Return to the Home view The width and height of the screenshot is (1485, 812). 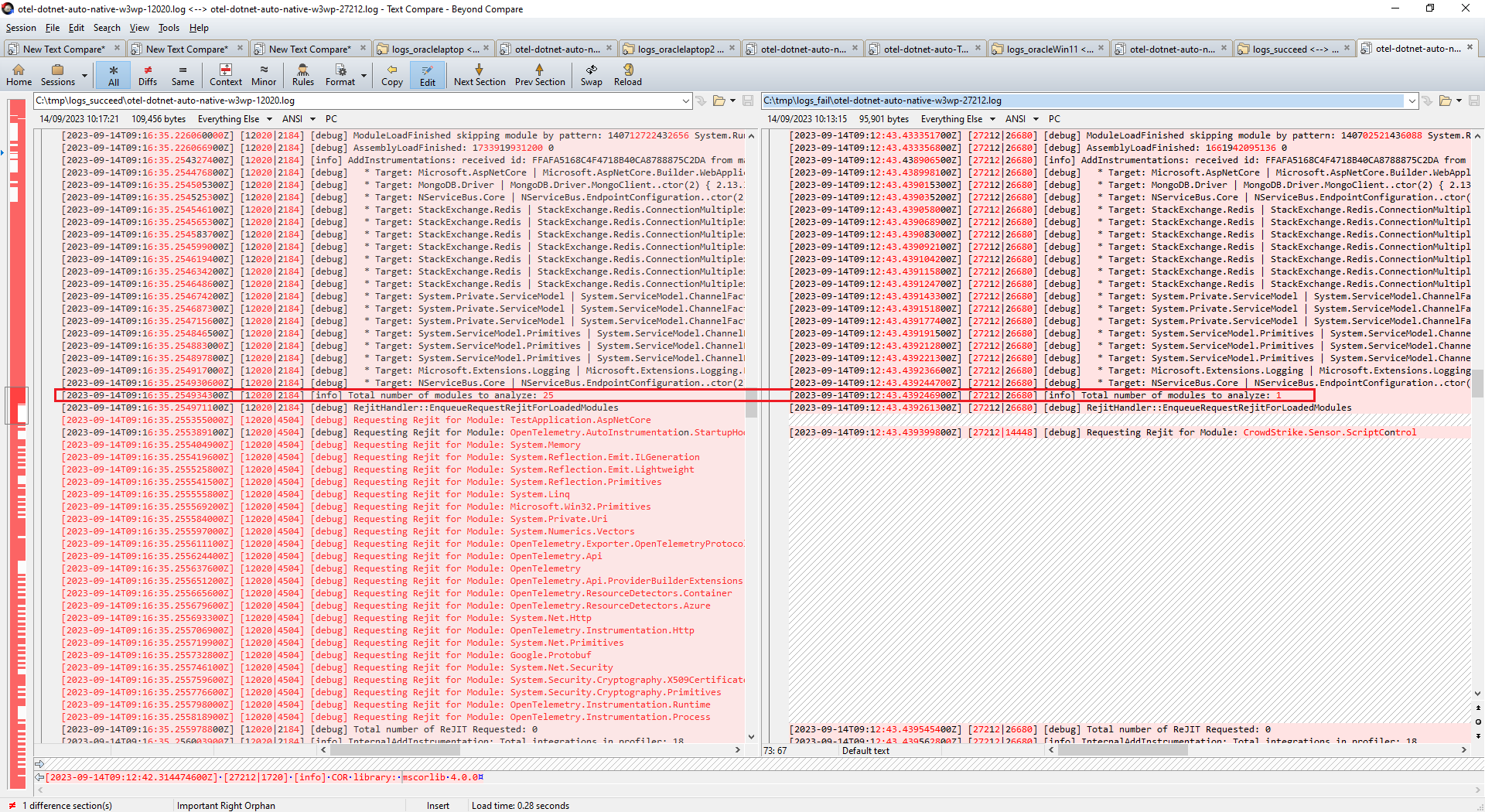click(x=19, y=75)
